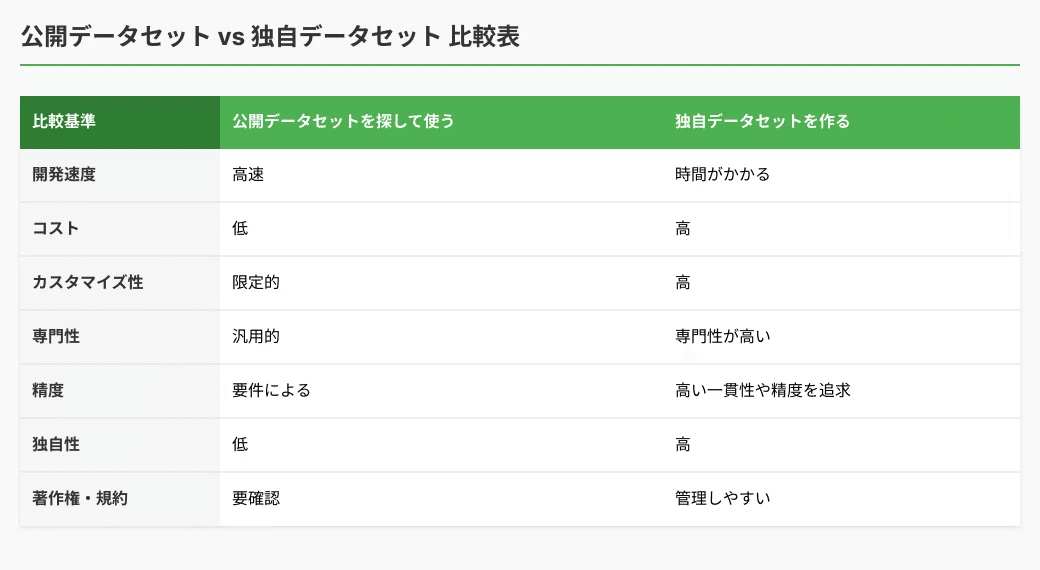Click the 時間がかかる cell
1040x570 pixels.
tap(841, 175)
